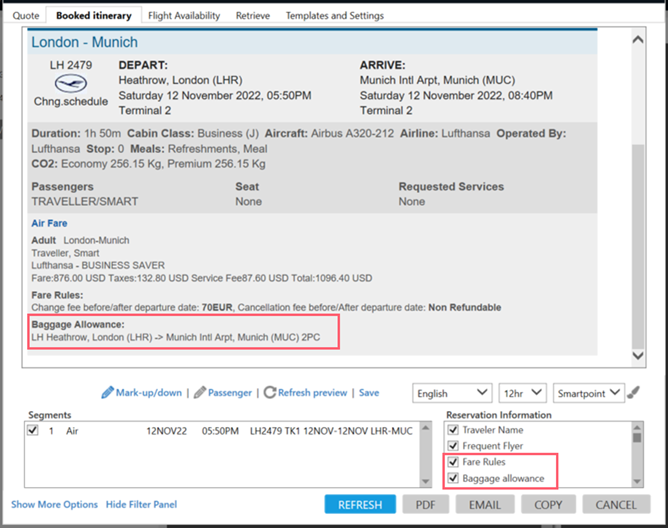This screenshot has height=528, width=668.
Task: Click the Passenger edit icon
Action: coord(200,393)
